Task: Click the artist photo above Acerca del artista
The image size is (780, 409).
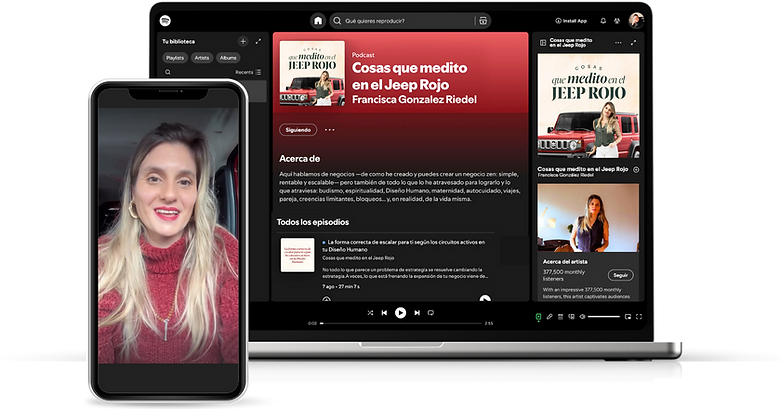Action: [x=588, y=218]
